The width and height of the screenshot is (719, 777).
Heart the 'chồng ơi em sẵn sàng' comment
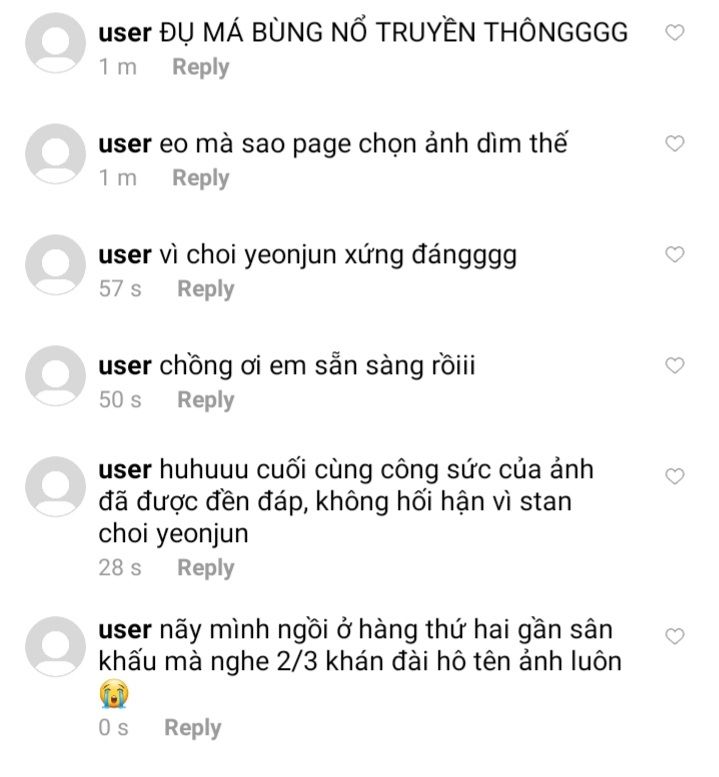coord(674,366)
